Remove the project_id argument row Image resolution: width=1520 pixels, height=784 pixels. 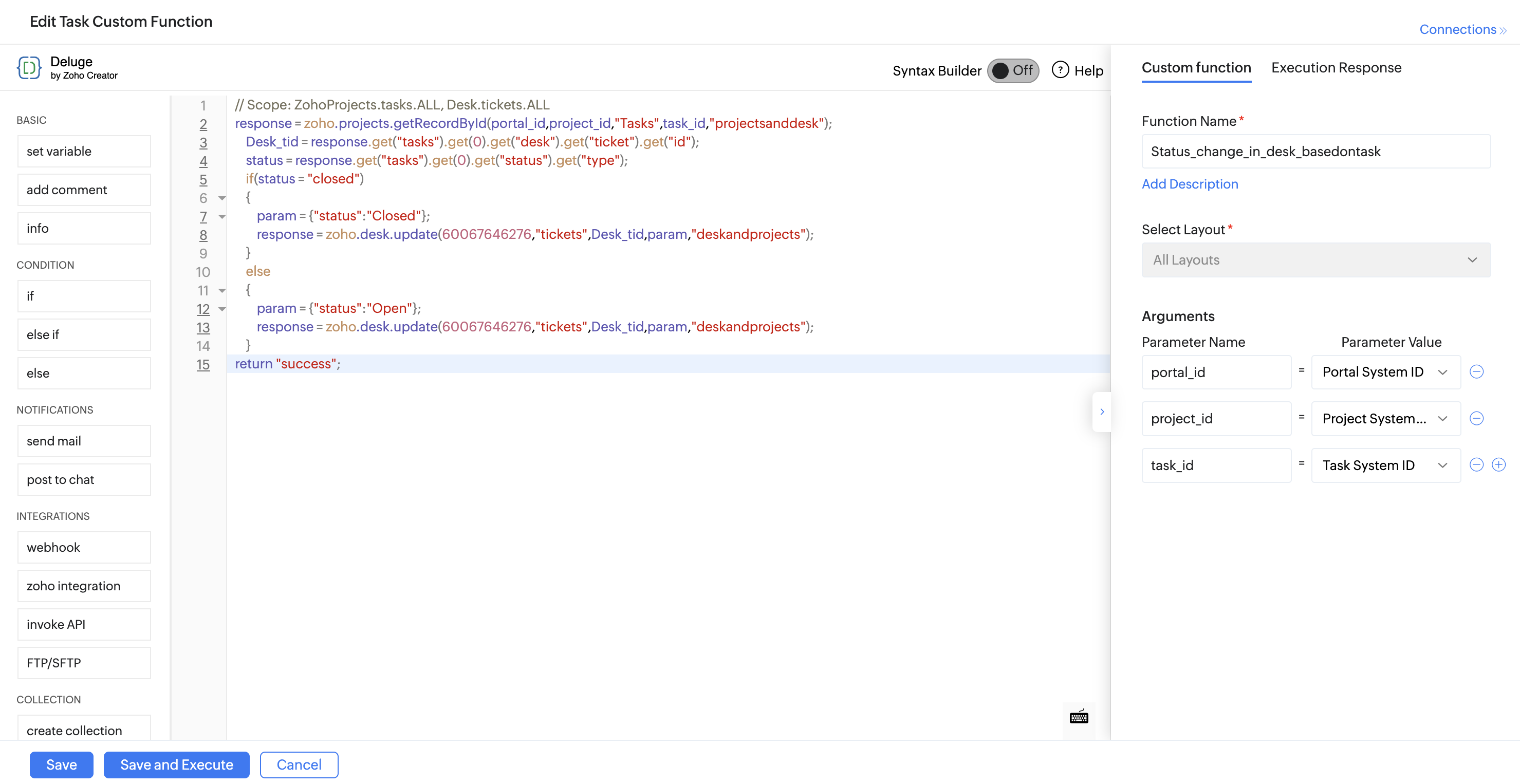[x=1476, y=418]
